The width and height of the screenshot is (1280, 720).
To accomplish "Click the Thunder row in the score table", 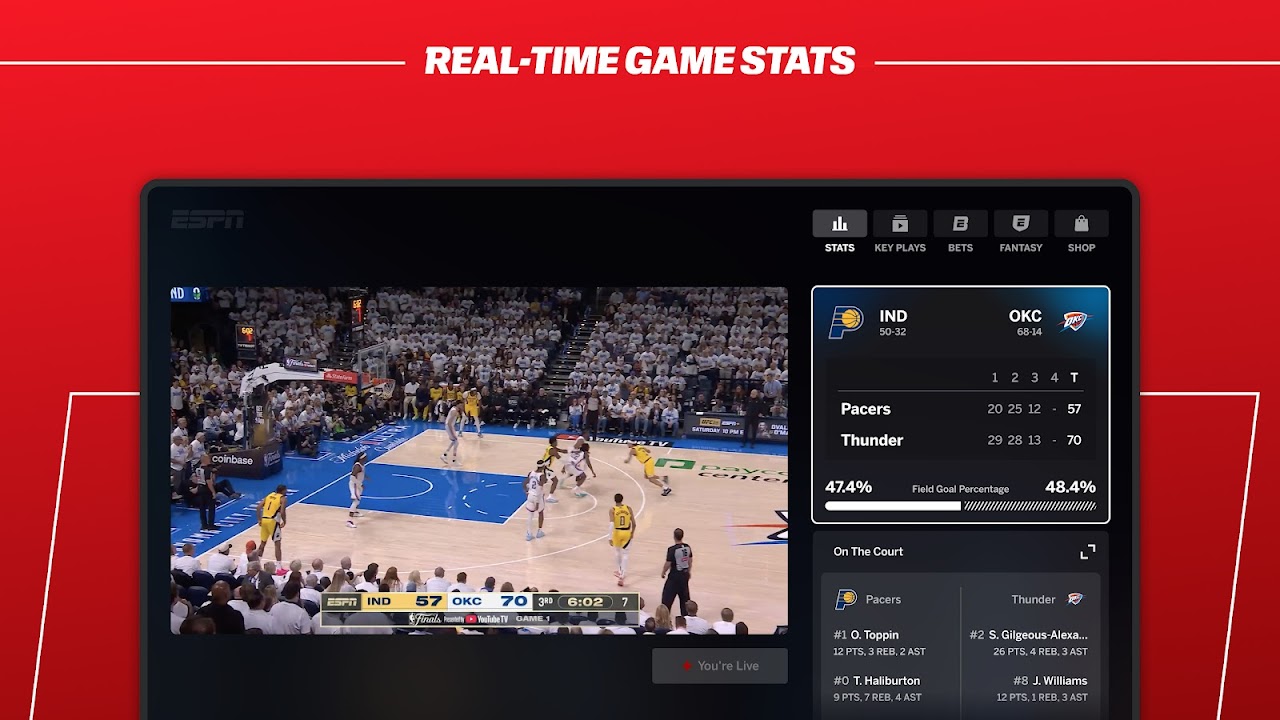I will point(960,440).
